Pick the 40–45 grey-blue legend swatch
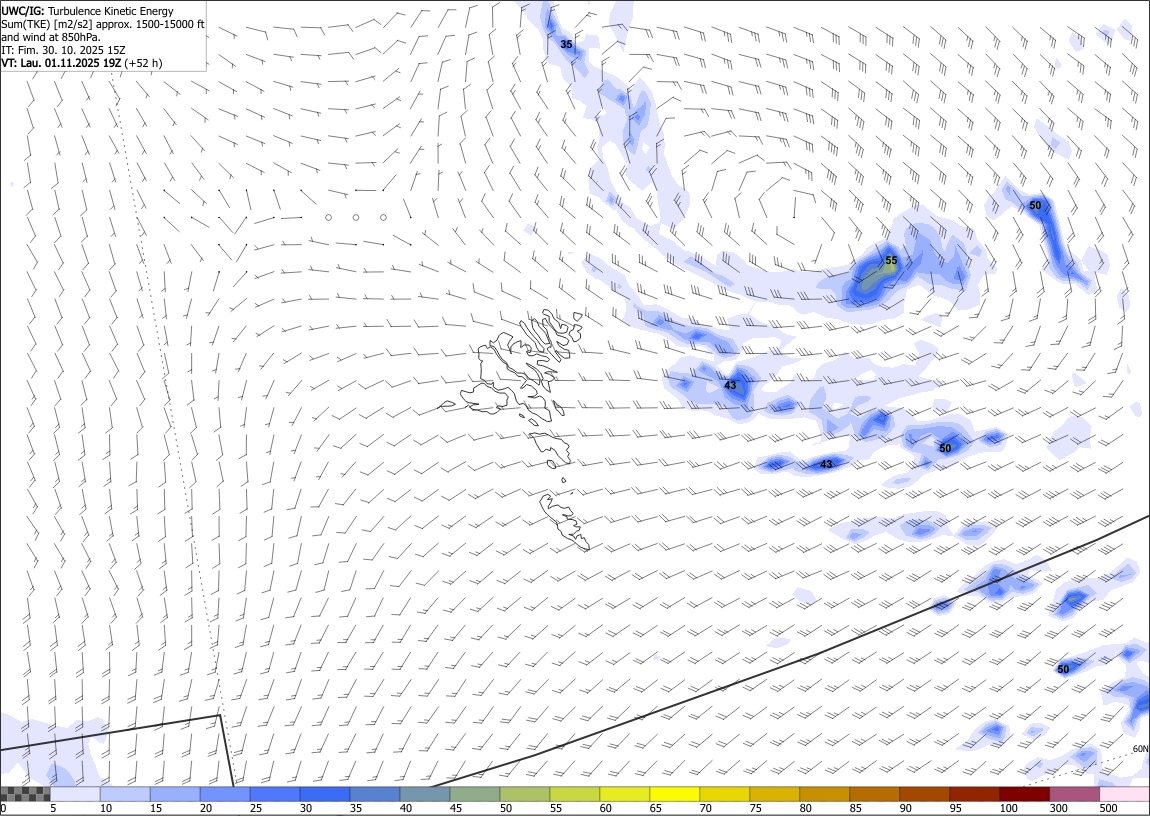Viewport: 1150px width, 816px height. [425, 794]
